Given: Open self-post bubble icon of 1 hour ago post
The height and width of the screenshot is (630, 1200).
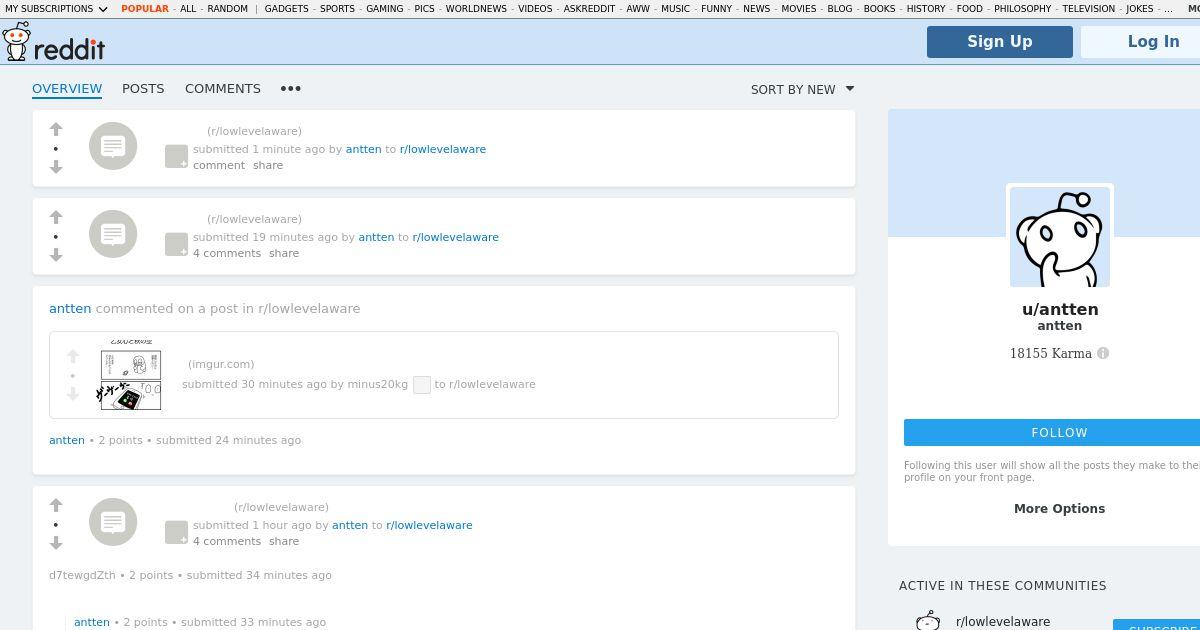Looking at the screenshot, I should (x=113, y=522).
